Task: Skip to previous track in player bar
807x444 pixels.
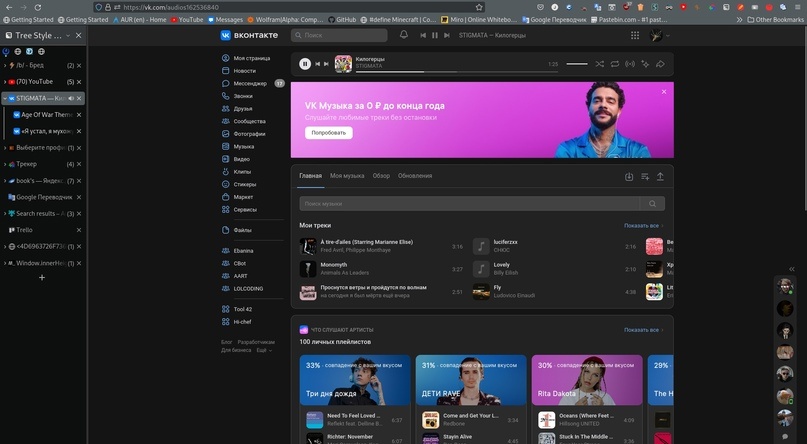Action: [318, 64]
